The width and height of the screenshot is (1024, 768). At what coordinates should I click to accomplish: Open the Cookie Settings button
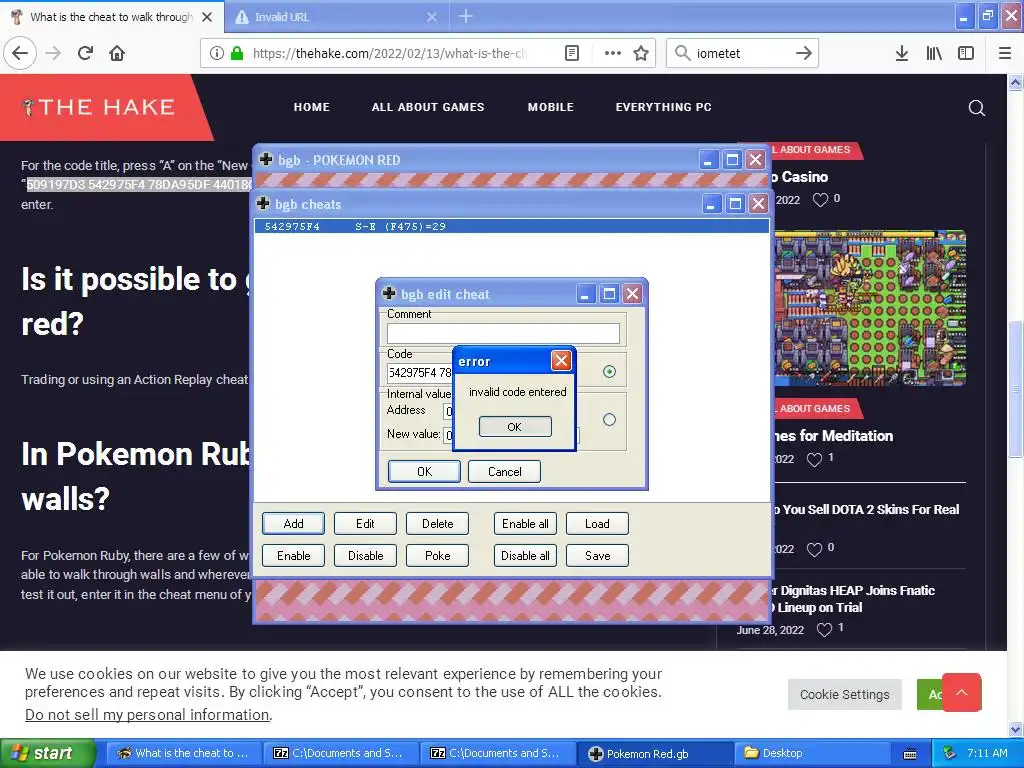[844, 694]
